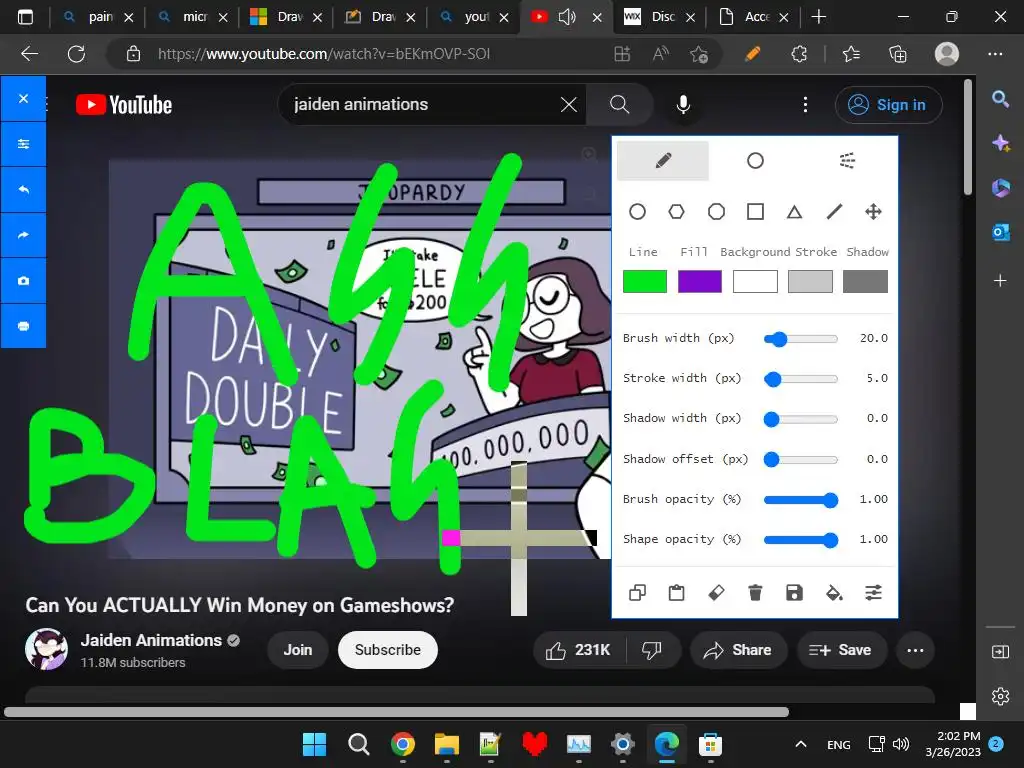This screenshot has width=1024, height=768.
Task: Go to the YouTube home logo
Action: (124, 105)
